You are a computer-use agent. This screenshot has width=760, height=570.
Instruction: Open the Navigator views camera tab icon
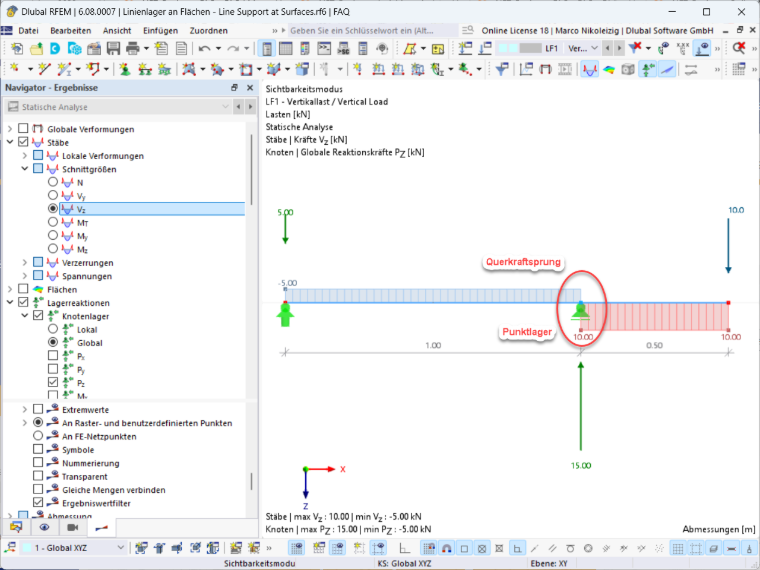point(73,527)
